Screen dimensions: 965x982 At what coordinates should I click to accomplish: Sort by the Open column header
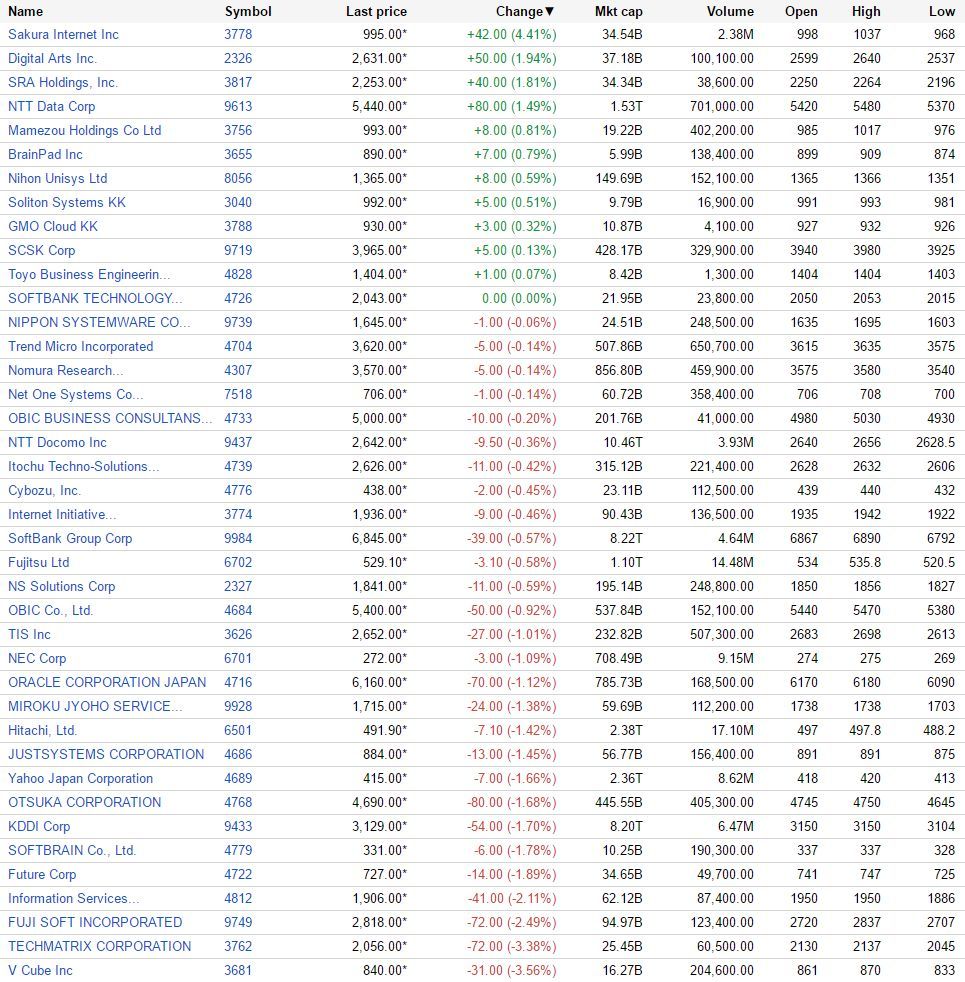(801, 11)
